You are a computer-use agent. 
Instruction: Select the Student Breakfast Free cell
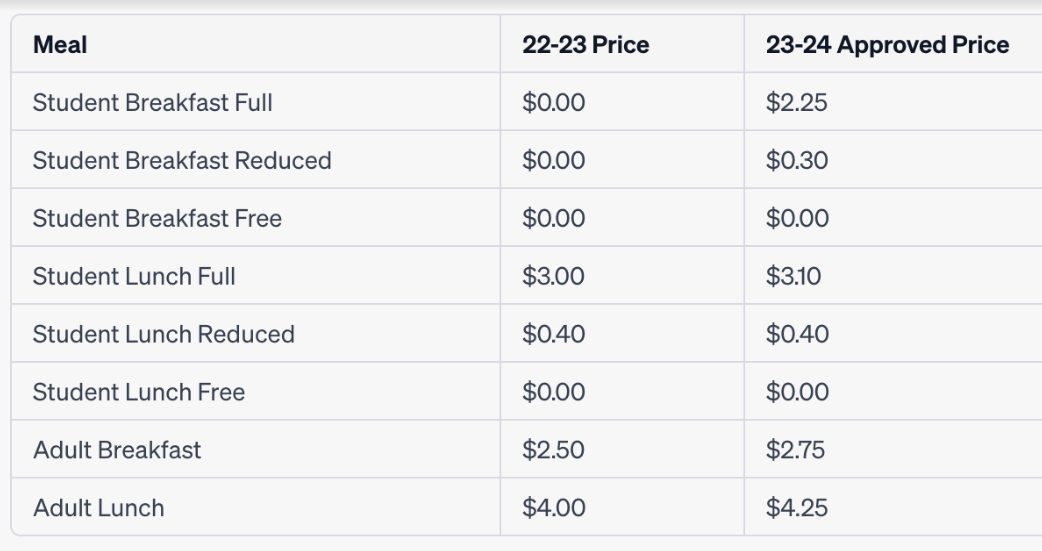click(x=157, y=218)
